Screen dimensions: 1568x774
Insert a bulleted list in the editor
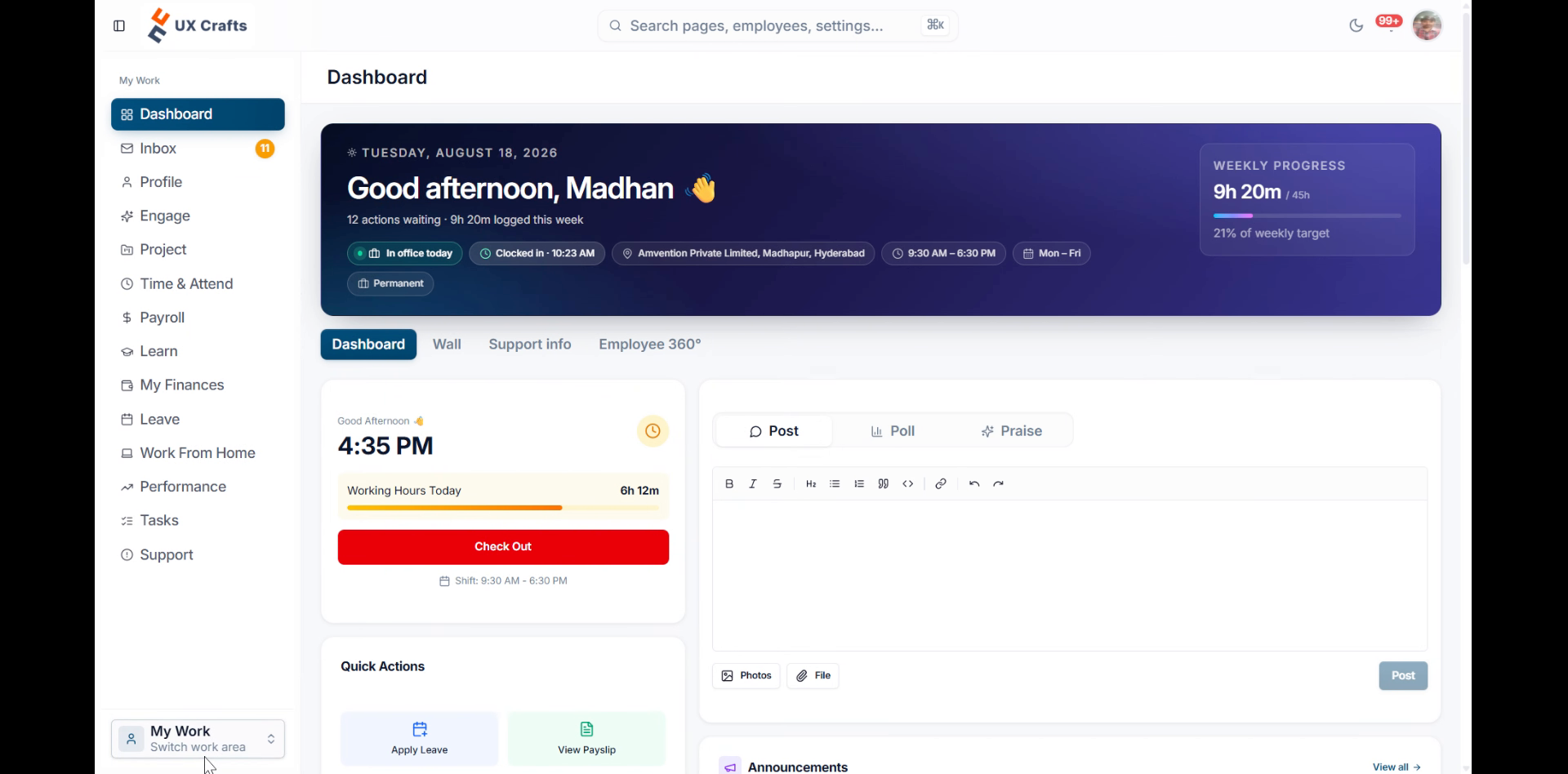click(x=835, y=484)
